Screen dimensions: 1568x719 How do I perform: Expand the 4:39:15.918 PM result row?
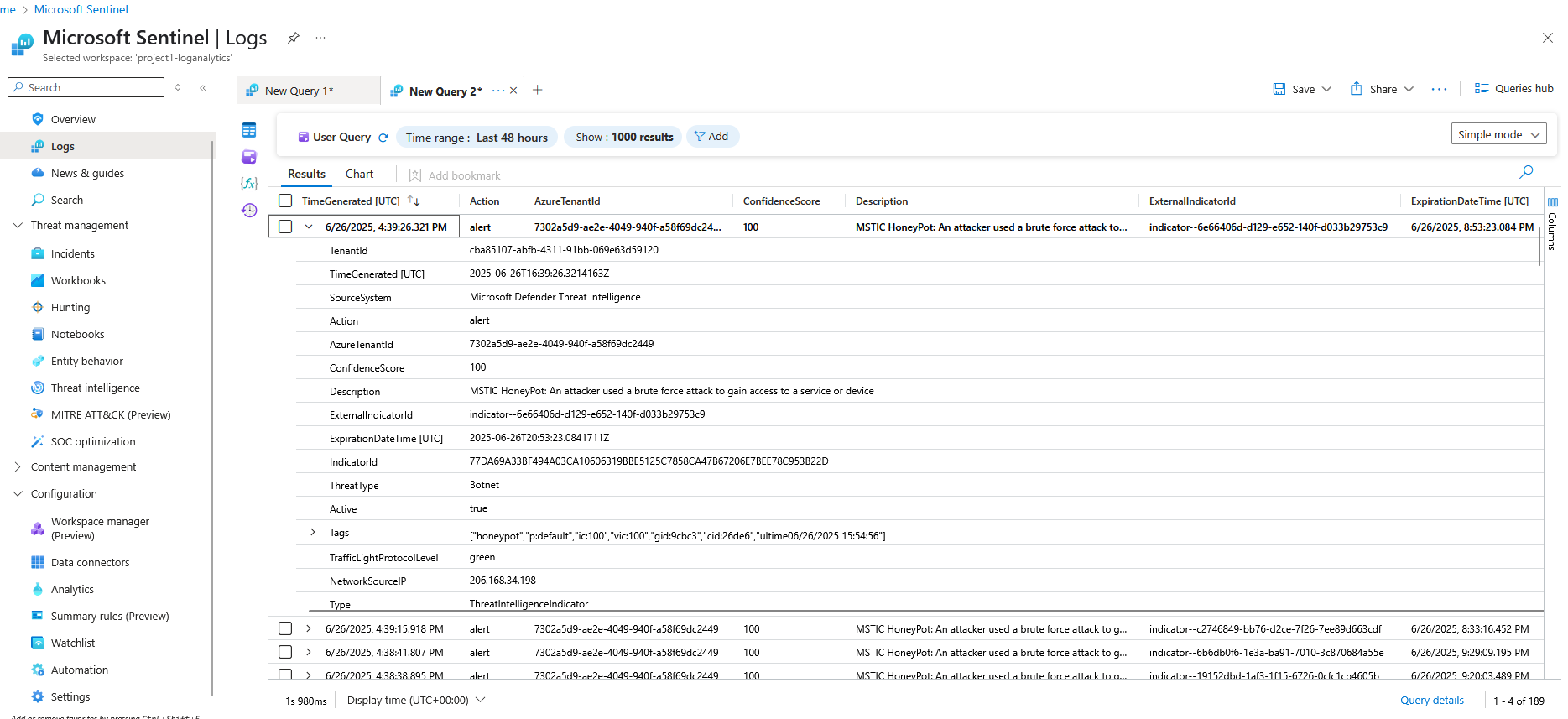(x=309, y=628)
